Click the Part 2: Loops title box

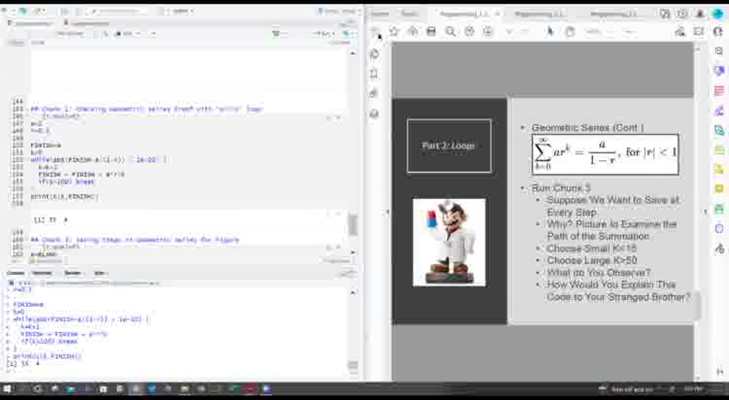(449, 146)
